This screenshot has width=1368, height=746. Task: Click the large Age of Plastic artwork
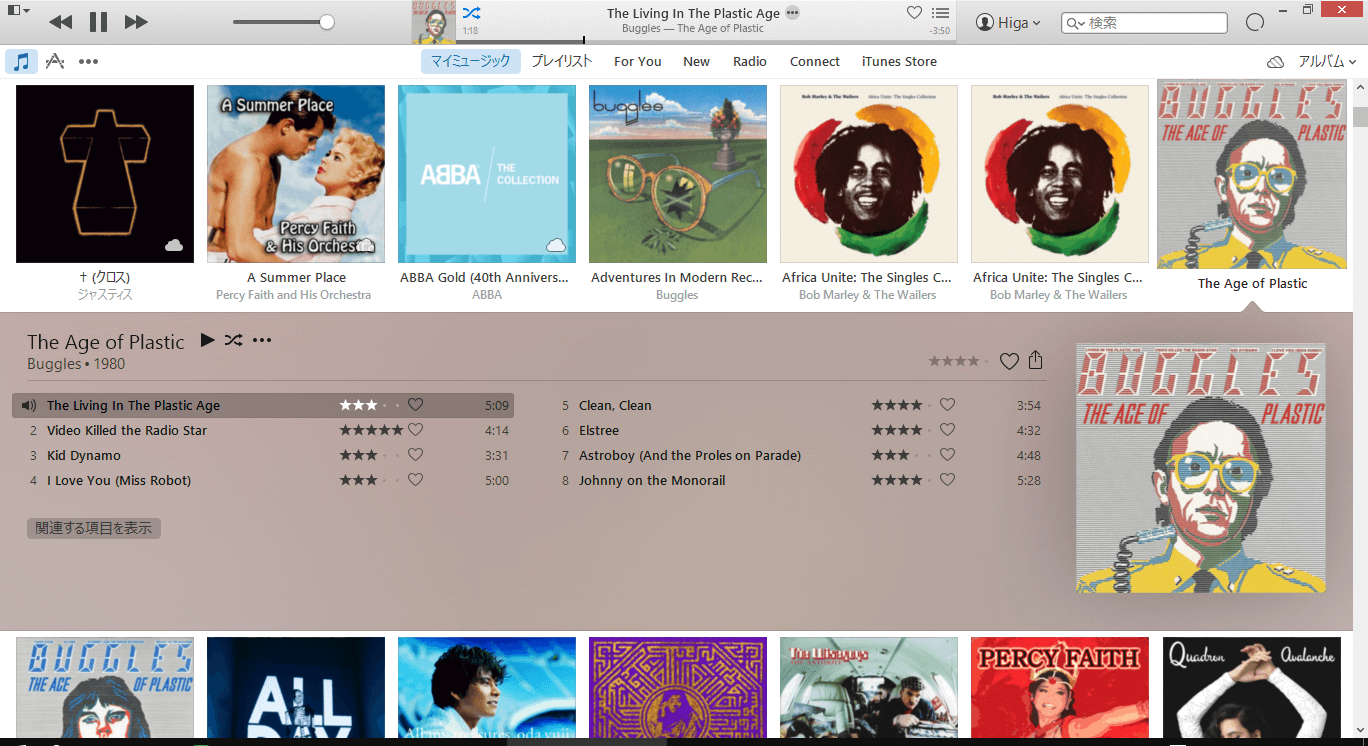(1200, 468)
